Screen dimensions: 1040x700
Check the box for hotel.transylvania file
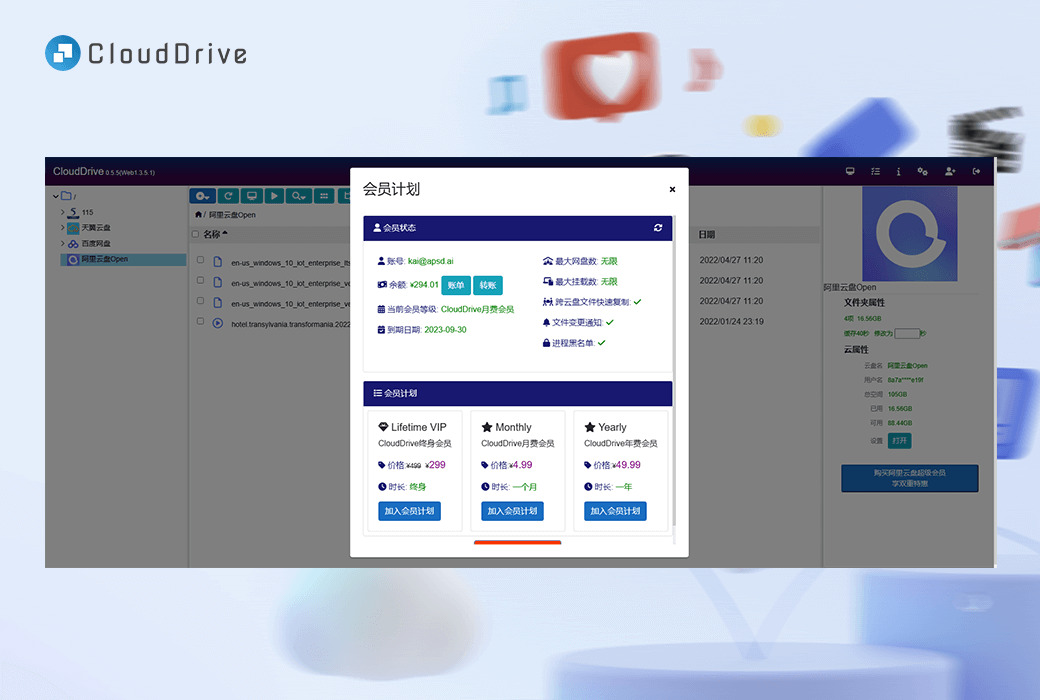(x=200, y=322)
